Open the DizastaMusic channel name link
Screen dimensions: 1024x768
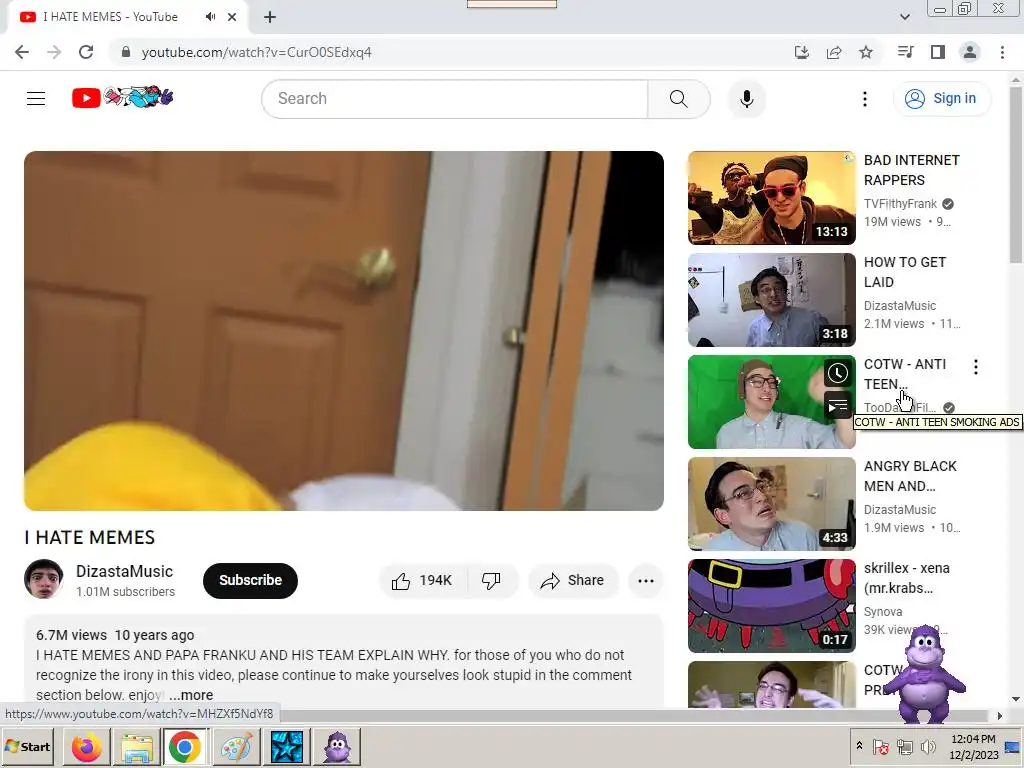[x=124, y=571]
